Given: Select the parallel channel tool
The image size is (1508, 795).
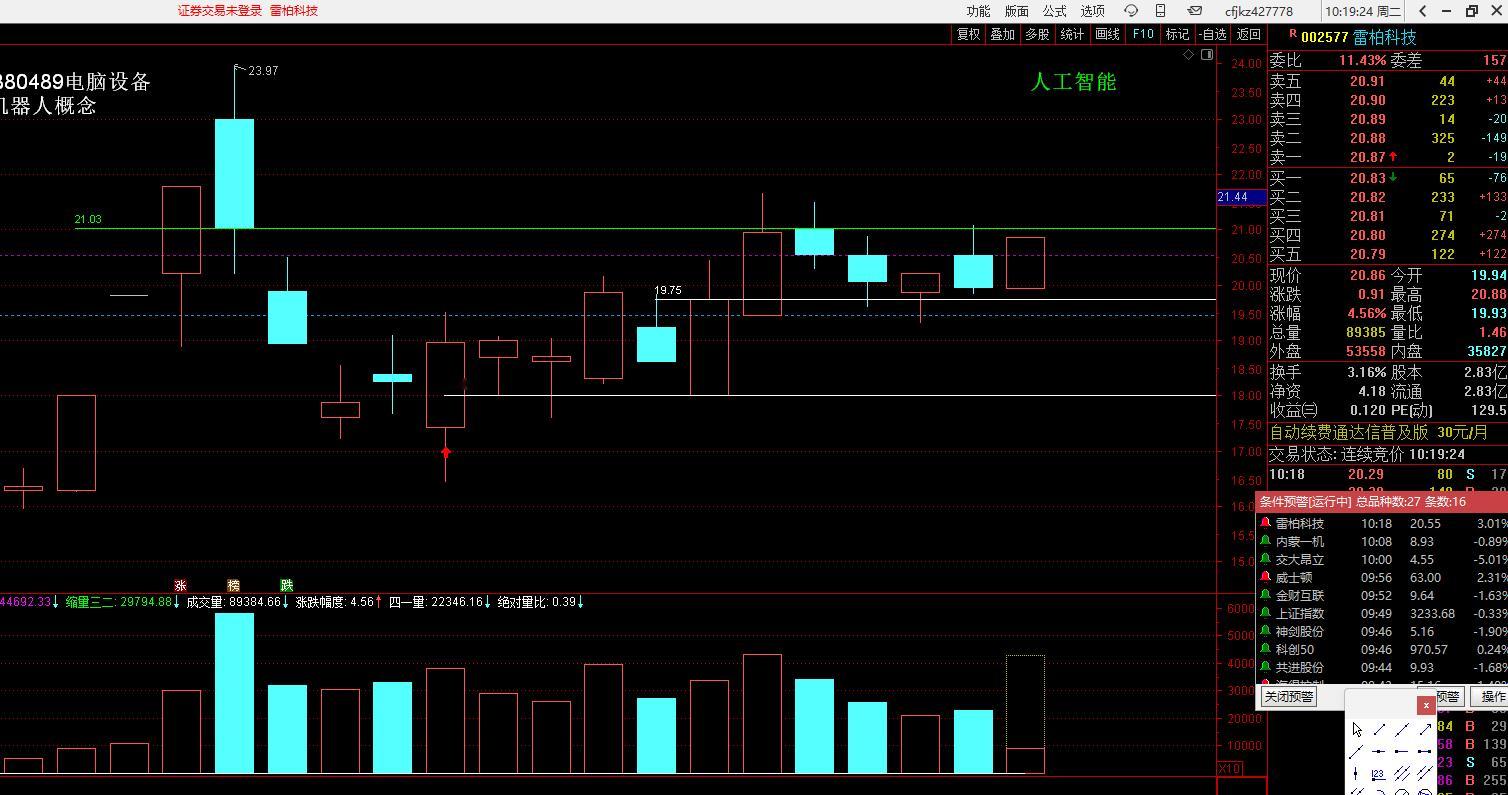Looking at the screenshot, I should pos(1425,773).
